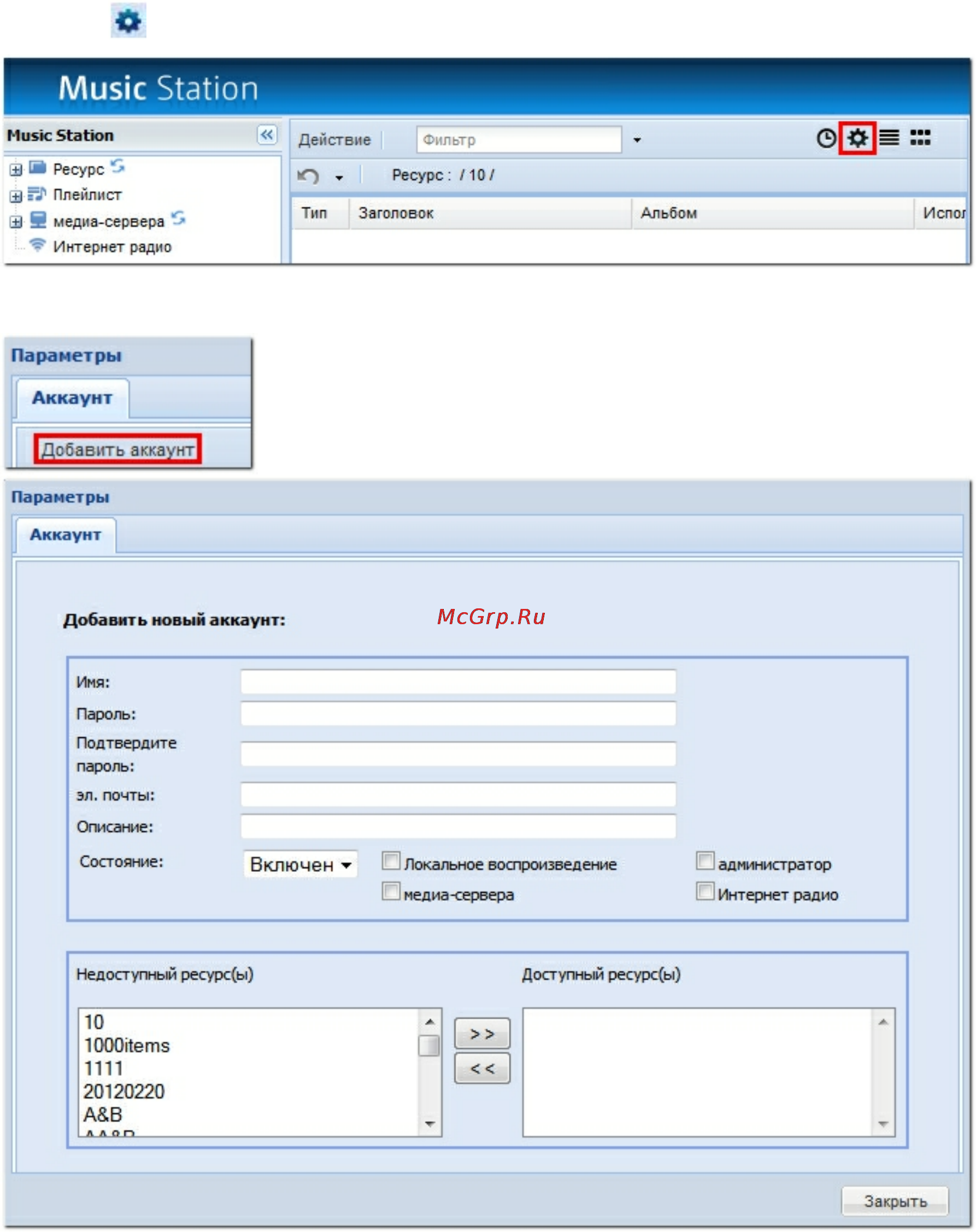The image size is (976, 1232).
Task: Click the Описание input field
Action: click(458, 826)
